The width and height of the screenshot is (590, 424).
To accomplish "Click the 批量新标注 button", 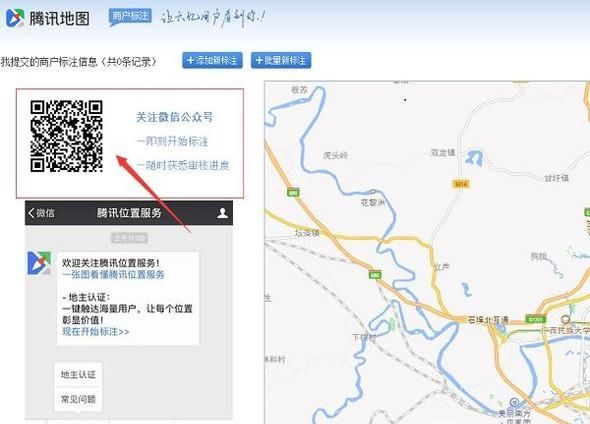I will [281, 60].
